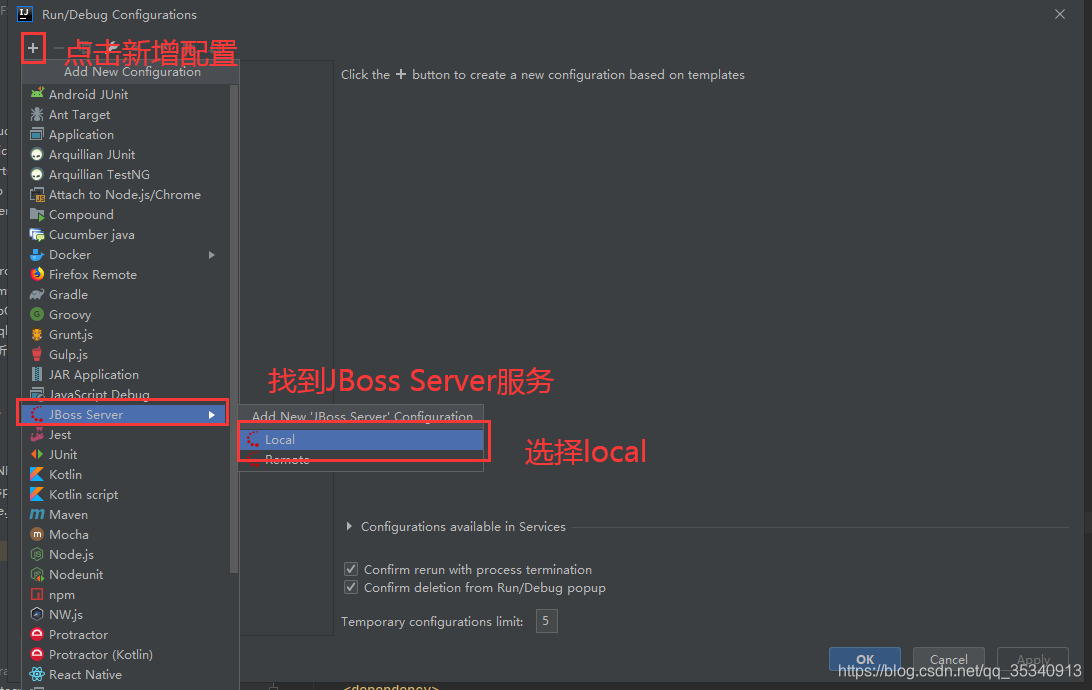Click the JAR Application icon
The width and height of the screenshot is (1092, 690).
[37, 375]
